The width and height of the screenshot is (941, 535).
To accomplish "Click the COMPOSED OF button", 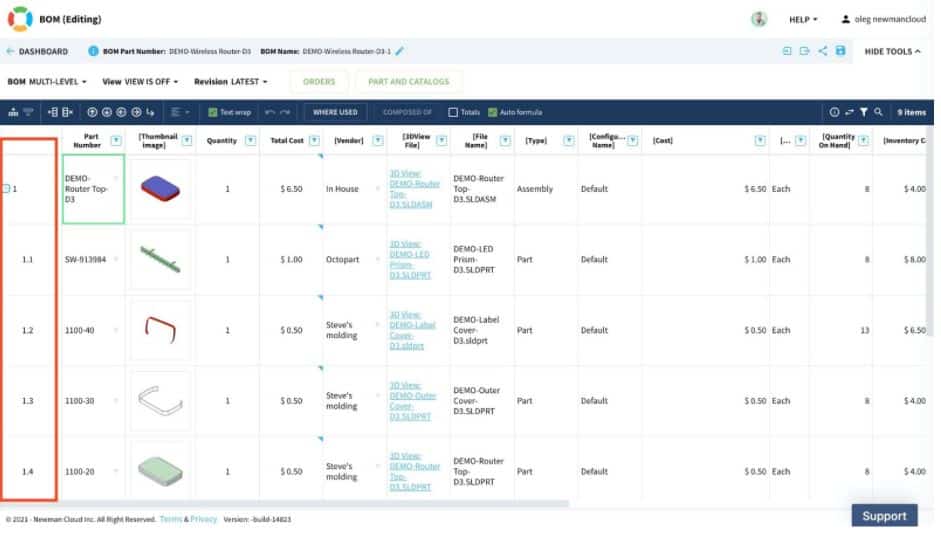I will (x=407, y=112).
